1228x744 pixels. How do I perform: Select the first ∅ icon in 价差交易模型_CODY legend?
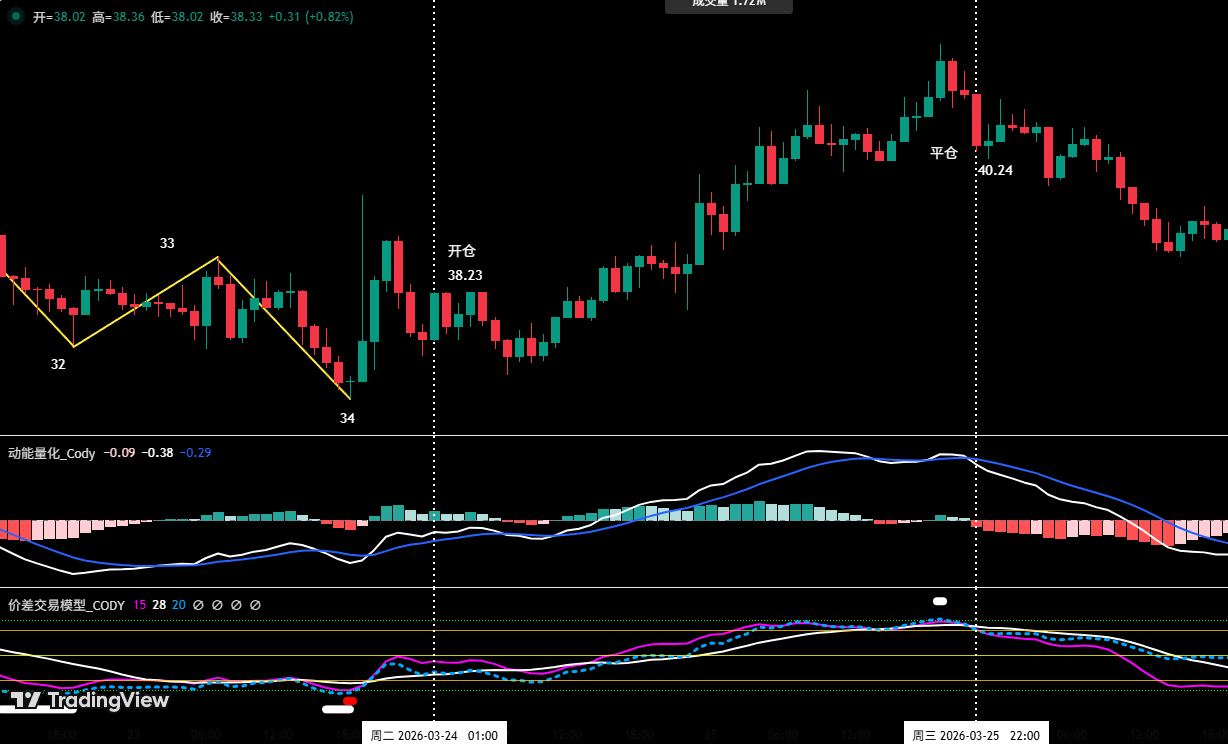coord(198,605)
